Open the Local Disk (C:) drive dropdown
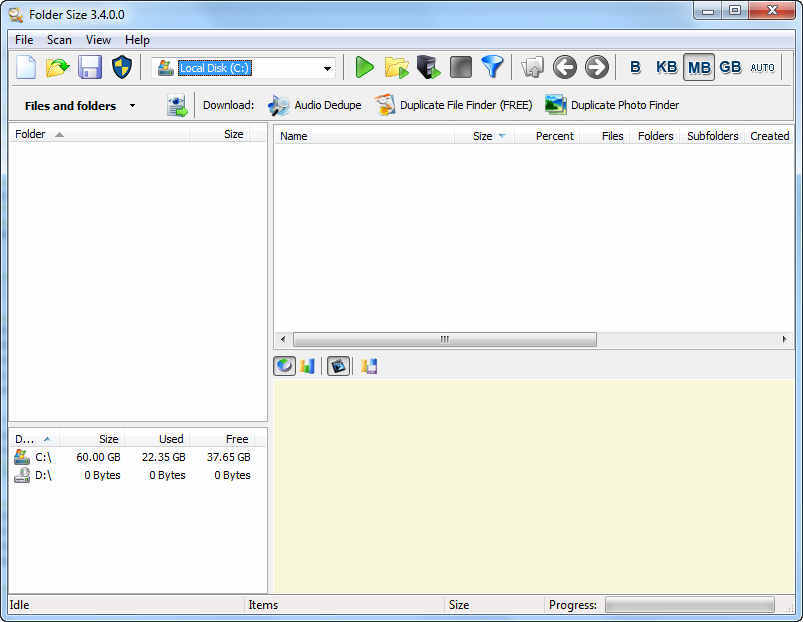 tap(328, 67)
